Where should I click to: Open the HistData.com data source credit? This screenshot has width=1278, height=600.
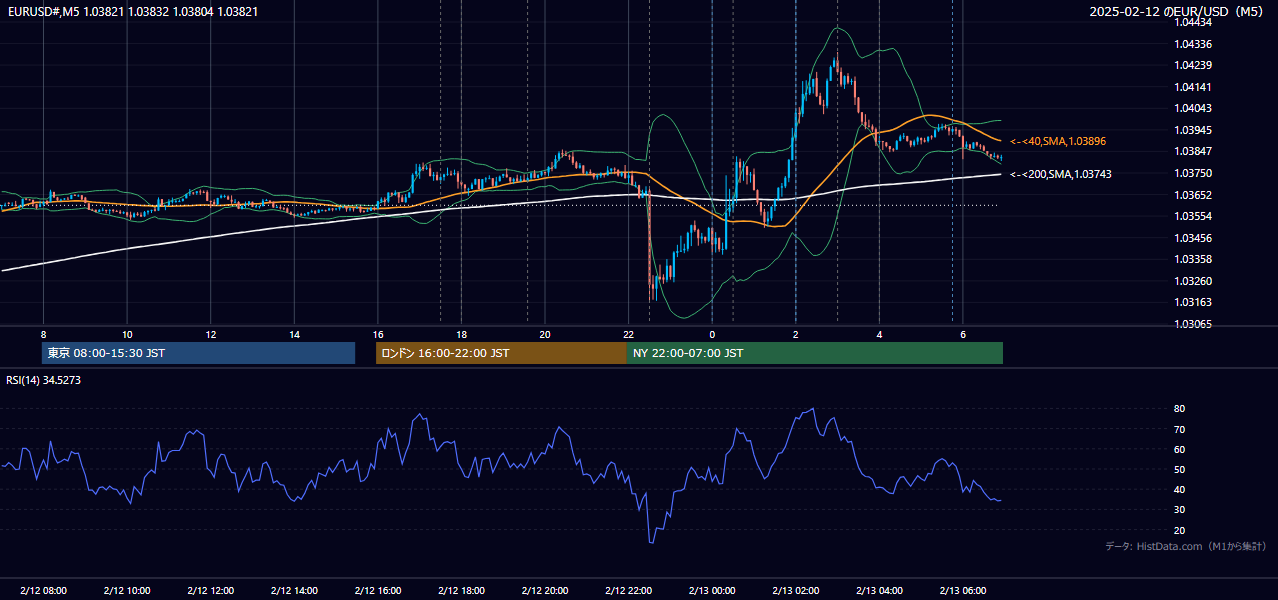point(1185,546)
